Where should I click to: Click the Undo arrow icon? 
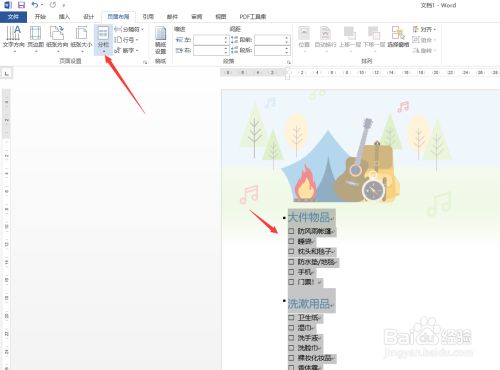coord(35,5)
